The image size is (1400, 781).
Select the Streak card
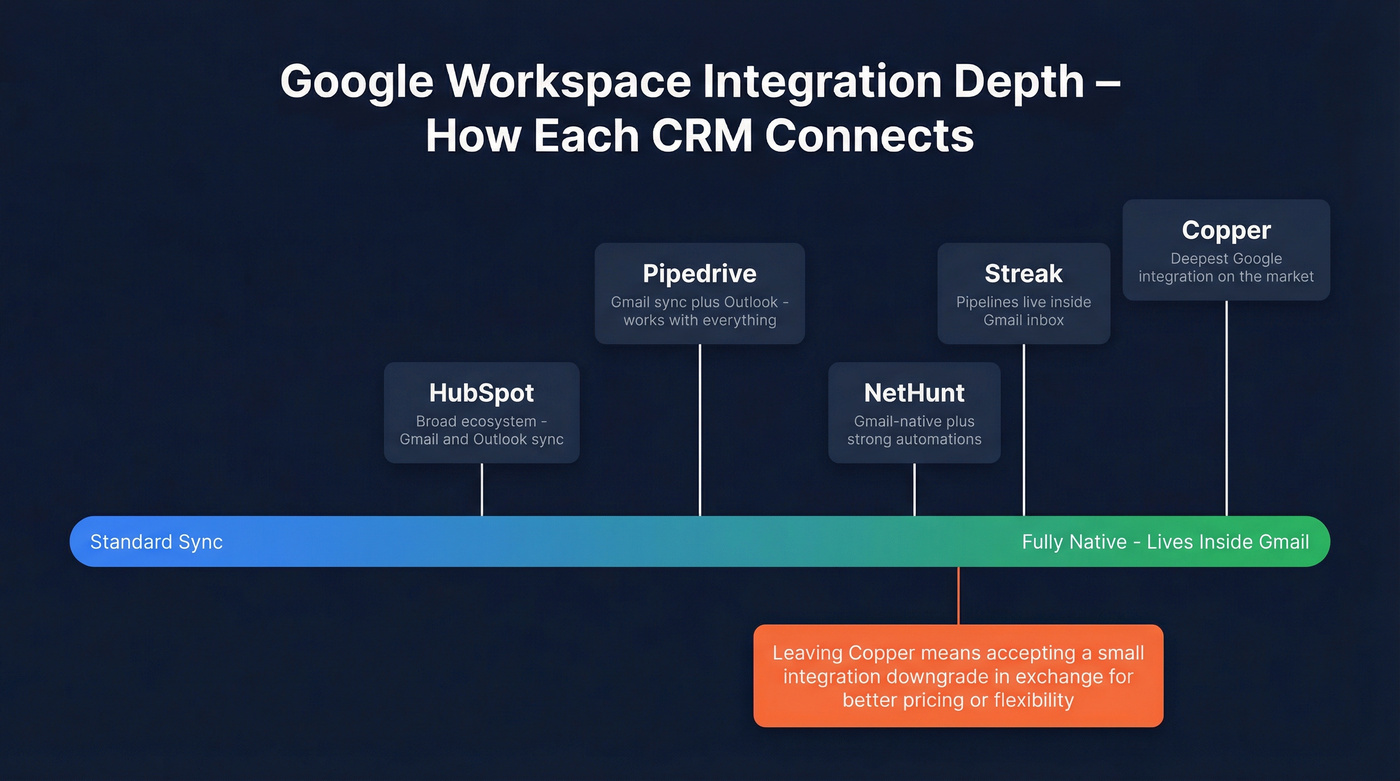pos(1023,293)
